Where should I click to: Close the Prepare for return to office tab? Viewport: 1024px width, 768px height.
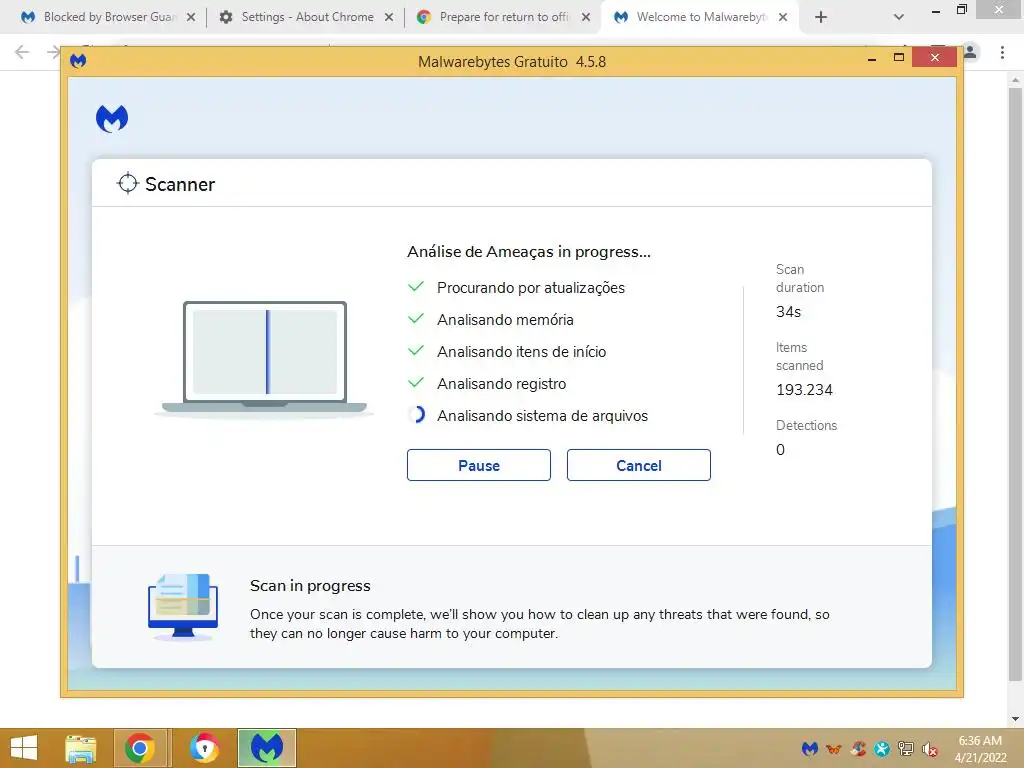pos(586,17)
